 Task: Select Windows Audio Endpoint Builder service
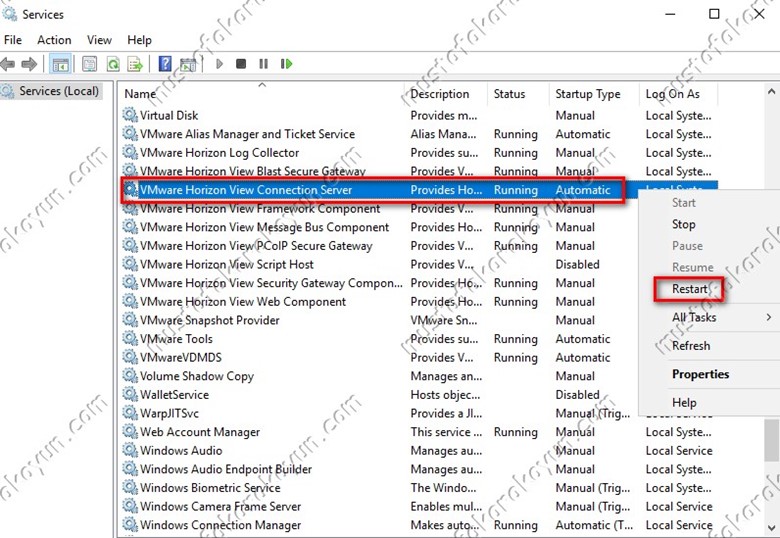pyautogui.click(x=226, y=469)
